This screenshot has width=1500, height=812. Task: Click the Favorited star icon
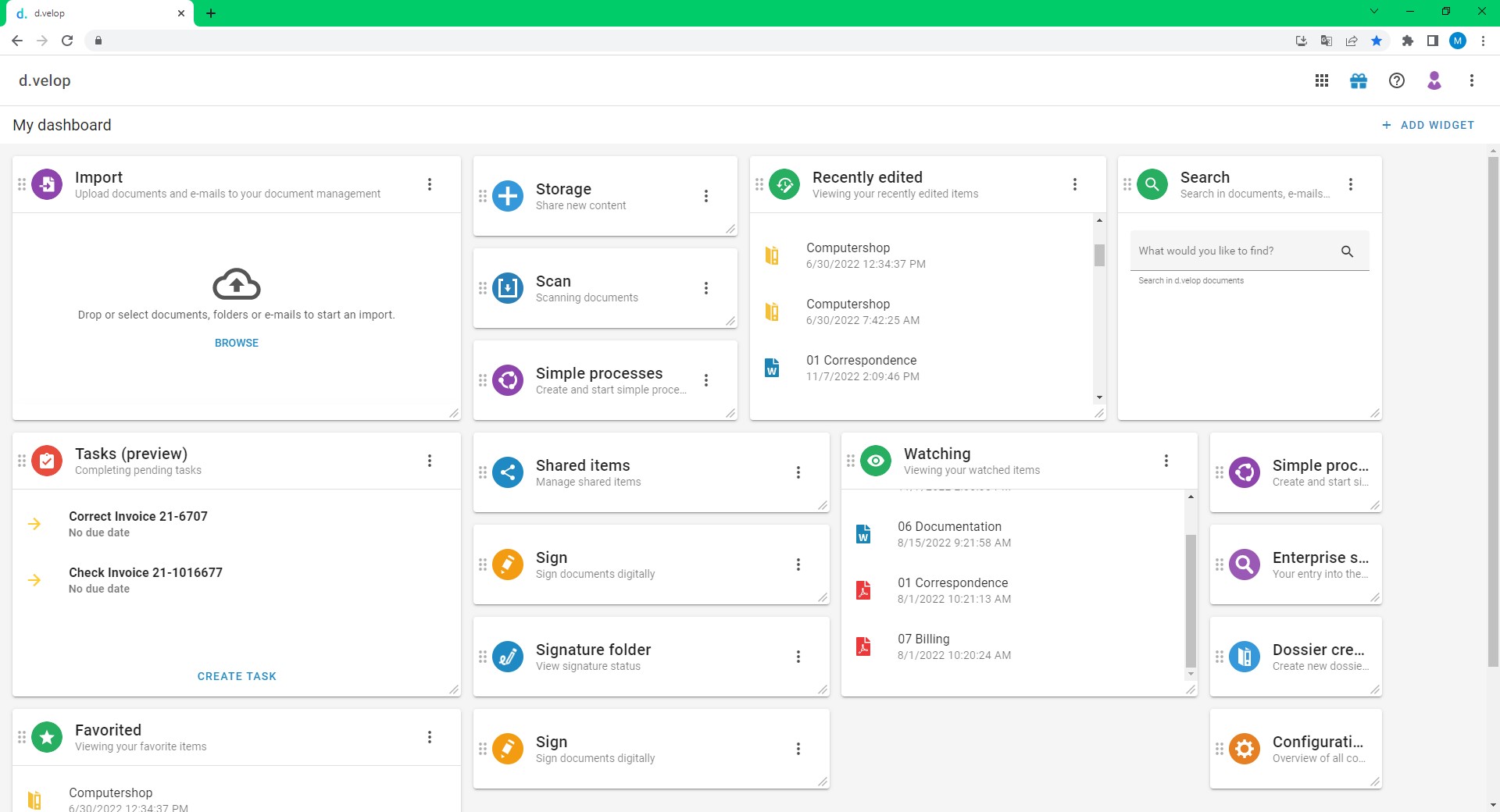point(47,738)
